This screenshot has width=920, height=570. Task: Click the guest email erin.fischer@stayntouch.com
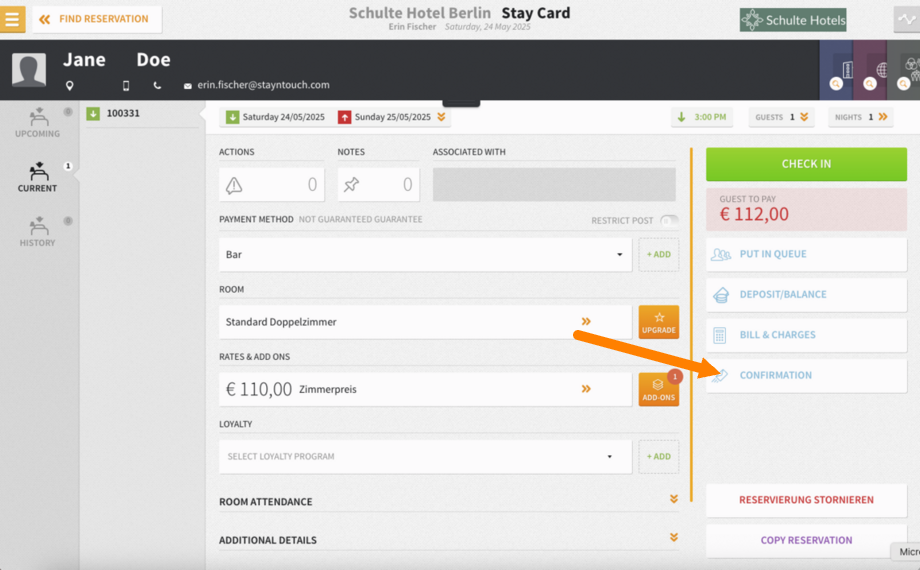tap(263, 85)
